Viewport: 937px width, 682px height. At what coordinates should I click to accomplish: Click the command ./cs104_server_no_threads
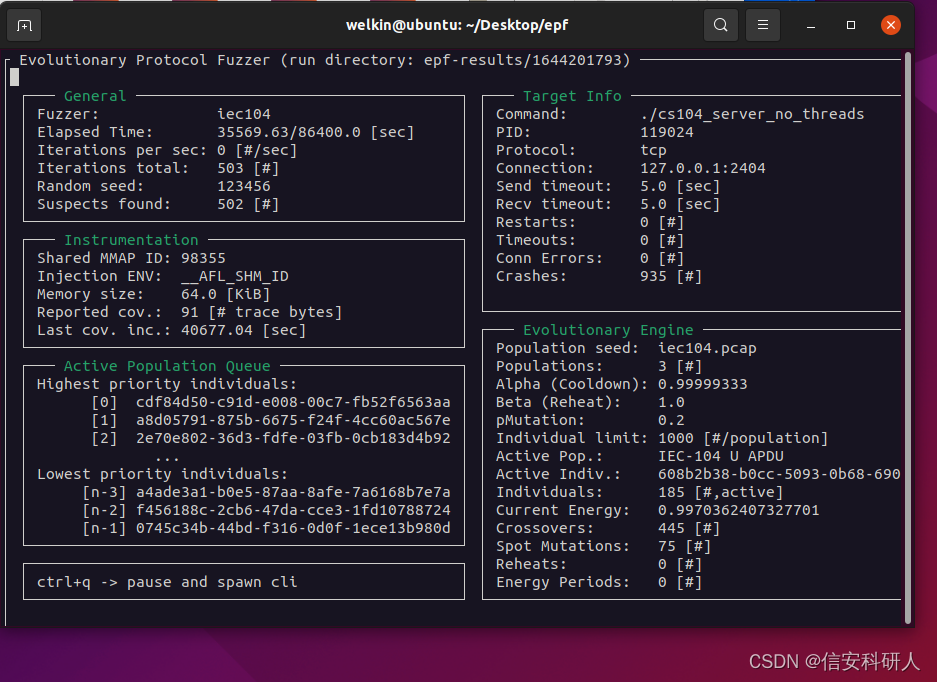click(x=752, y=114)
